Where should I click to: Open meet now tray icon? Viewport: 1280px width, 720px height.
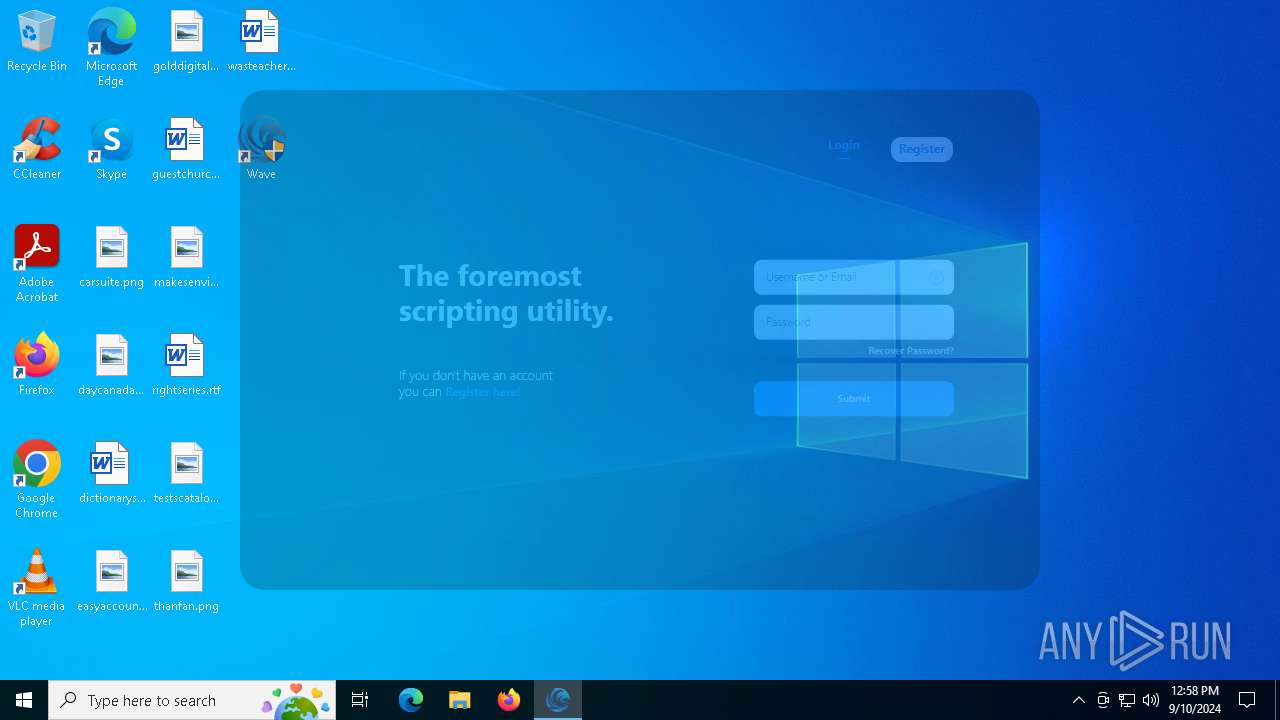(1103, 700)
